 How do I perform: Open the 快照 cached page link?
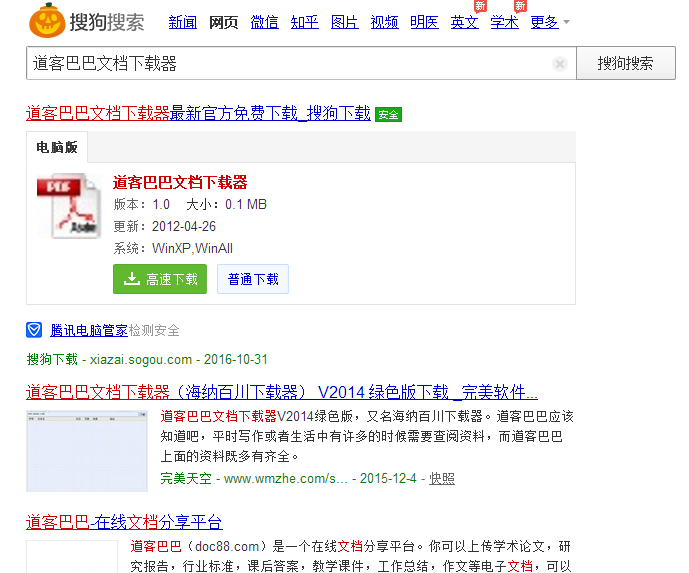pyautogui.click(x=442, y=479)
